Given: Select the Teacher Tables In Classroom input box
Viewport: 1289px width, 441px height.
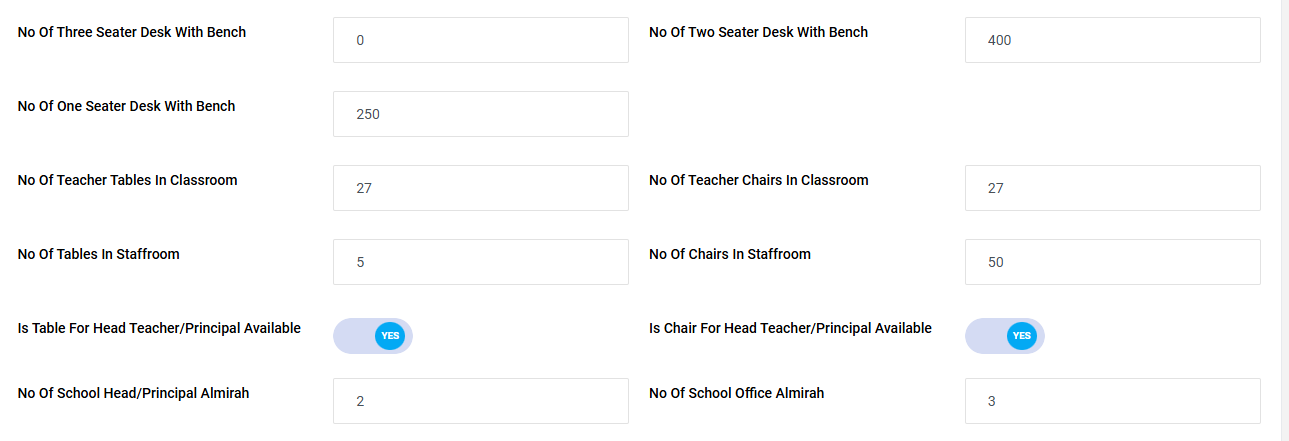Looking at the screenshot, I should pos(480,188).
